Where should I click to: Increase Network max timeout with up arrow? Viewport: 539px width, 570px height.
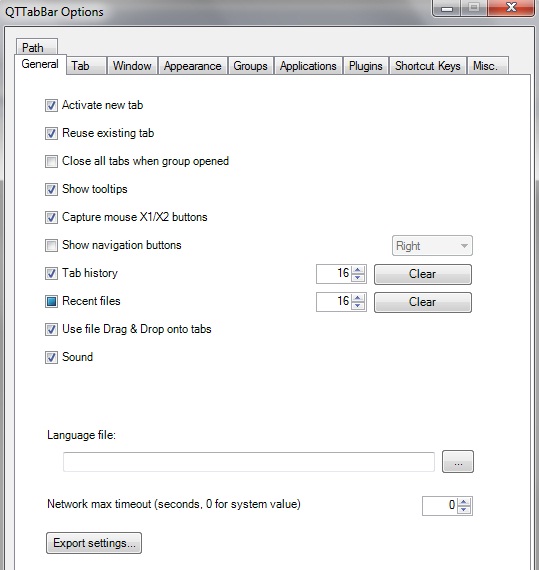(x=464, y=502)
